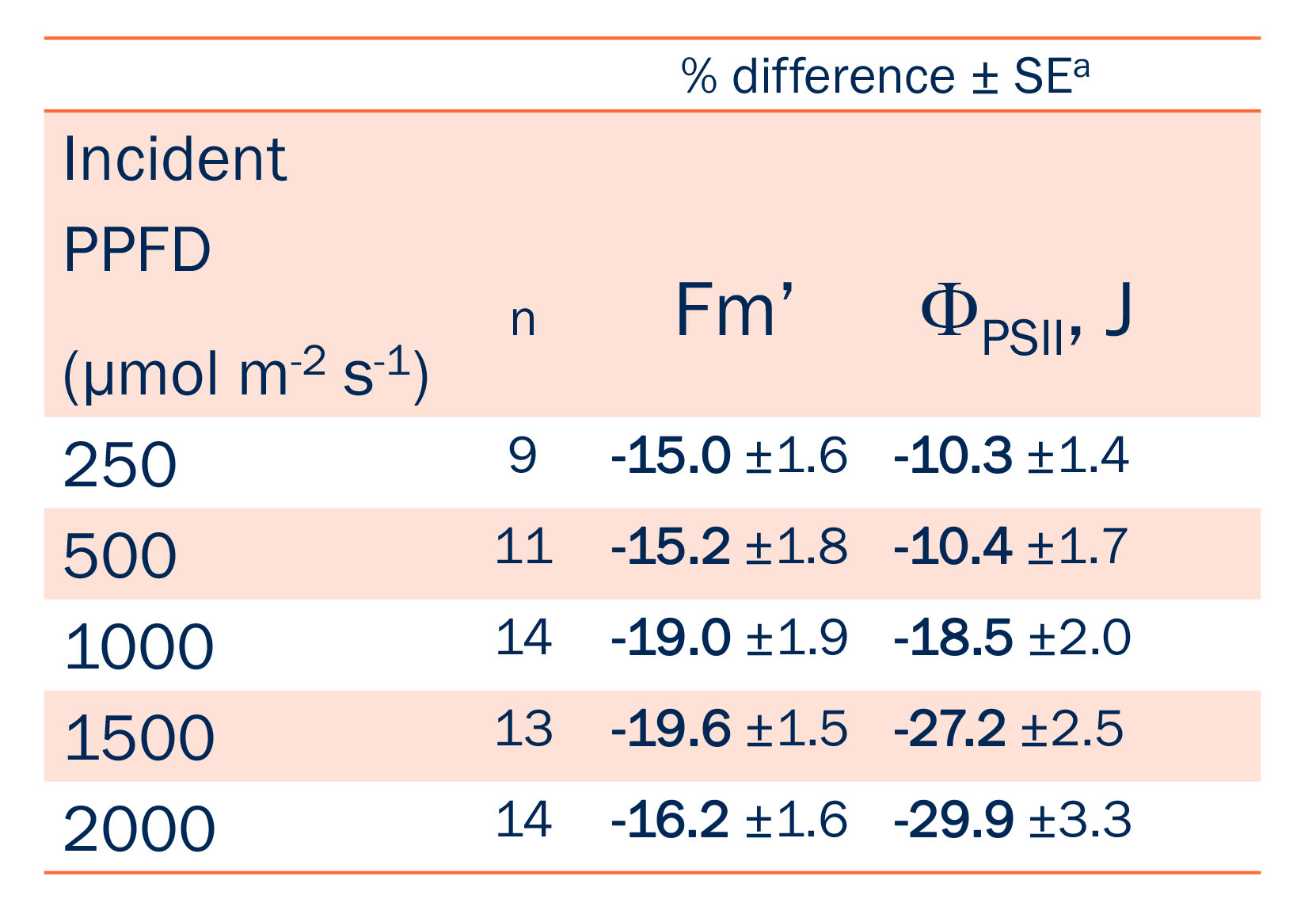This screenshot has height=922, width=1316.
Task: Select the n value 11 cell
Action: tap(523, 547)
